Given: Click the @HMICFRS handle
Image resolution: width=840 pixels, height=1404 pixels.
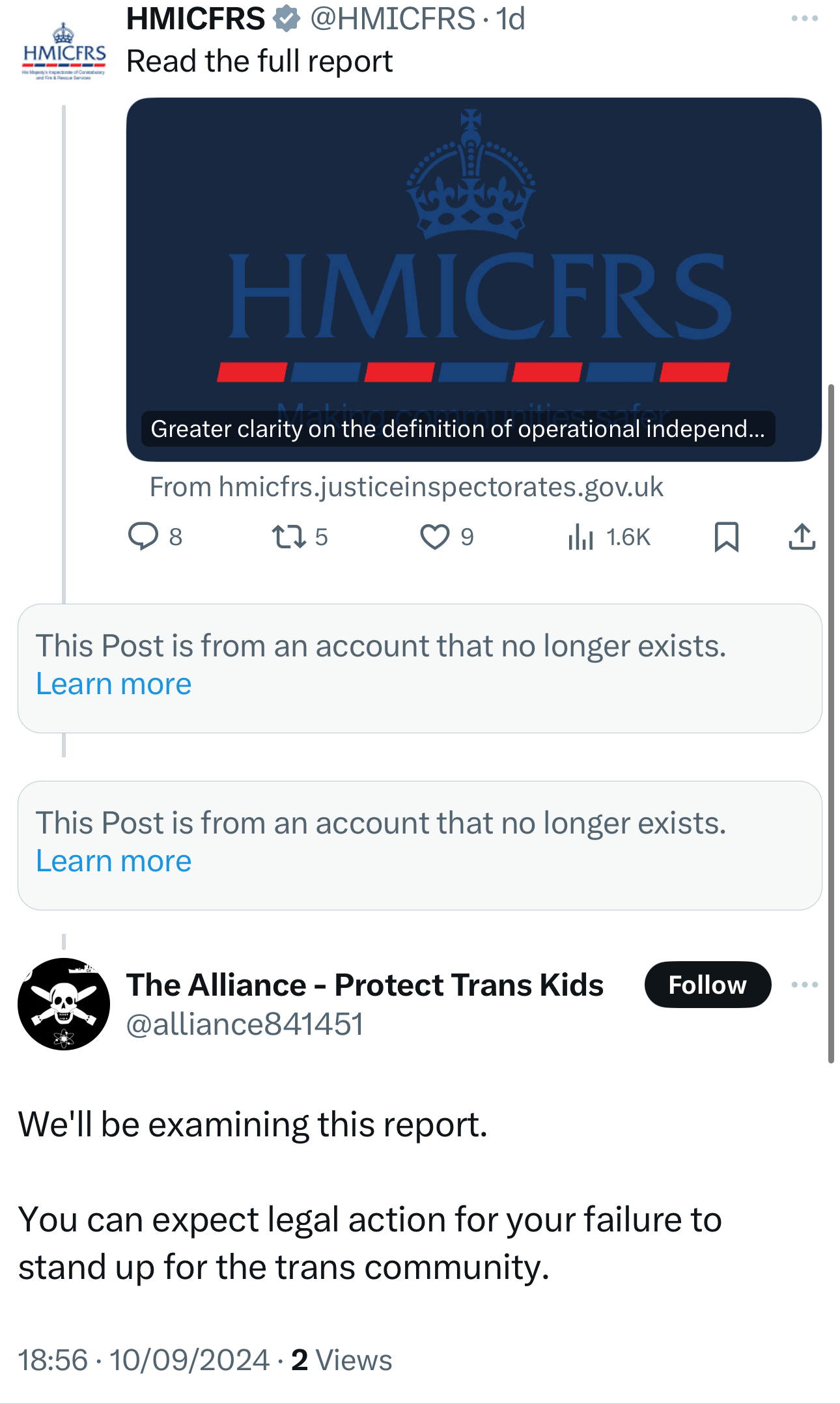Looking at the screenshot, I should [393, 18].
